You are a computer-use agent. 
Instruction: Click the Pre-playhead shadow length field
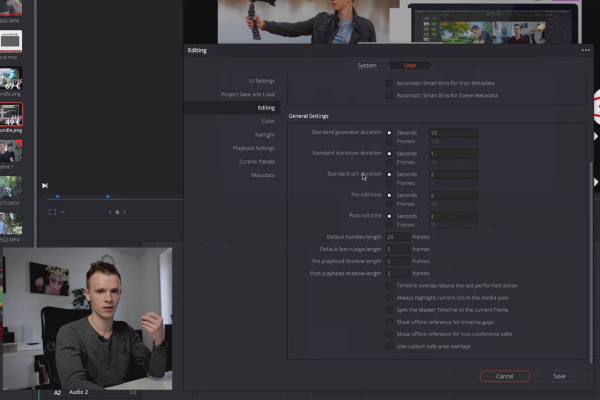click(x=398, y=261)
